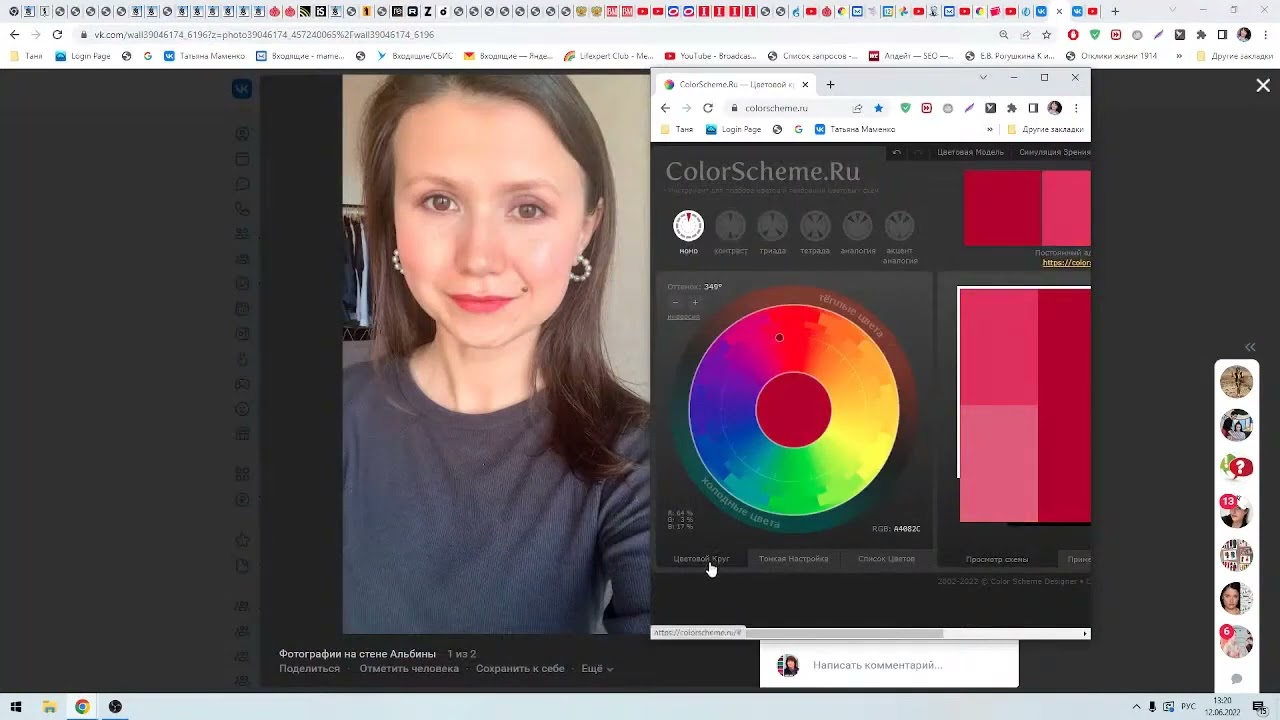Image resolution: width=1280 pixels, height=720 pixels.
Task: Switch to the Тонкая Настройка tab
Action: [x=793, y=559]
